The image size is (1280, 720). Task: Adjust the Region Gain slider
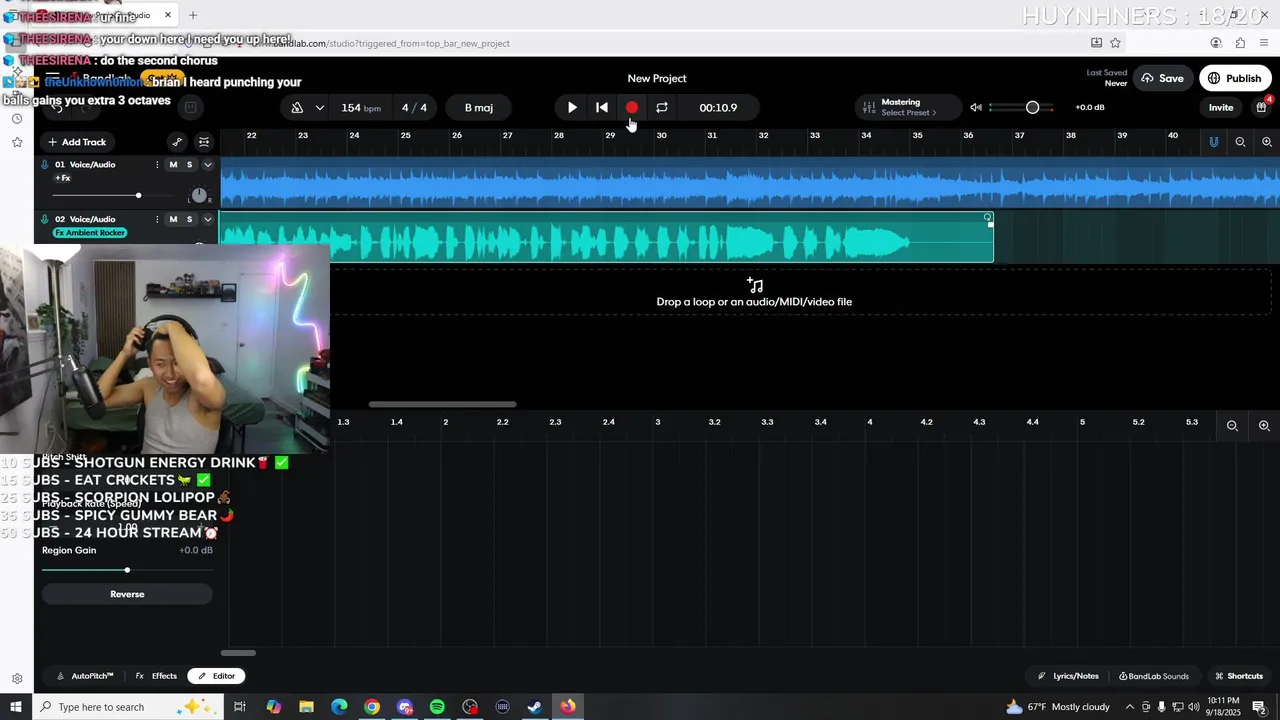point(127,570)
